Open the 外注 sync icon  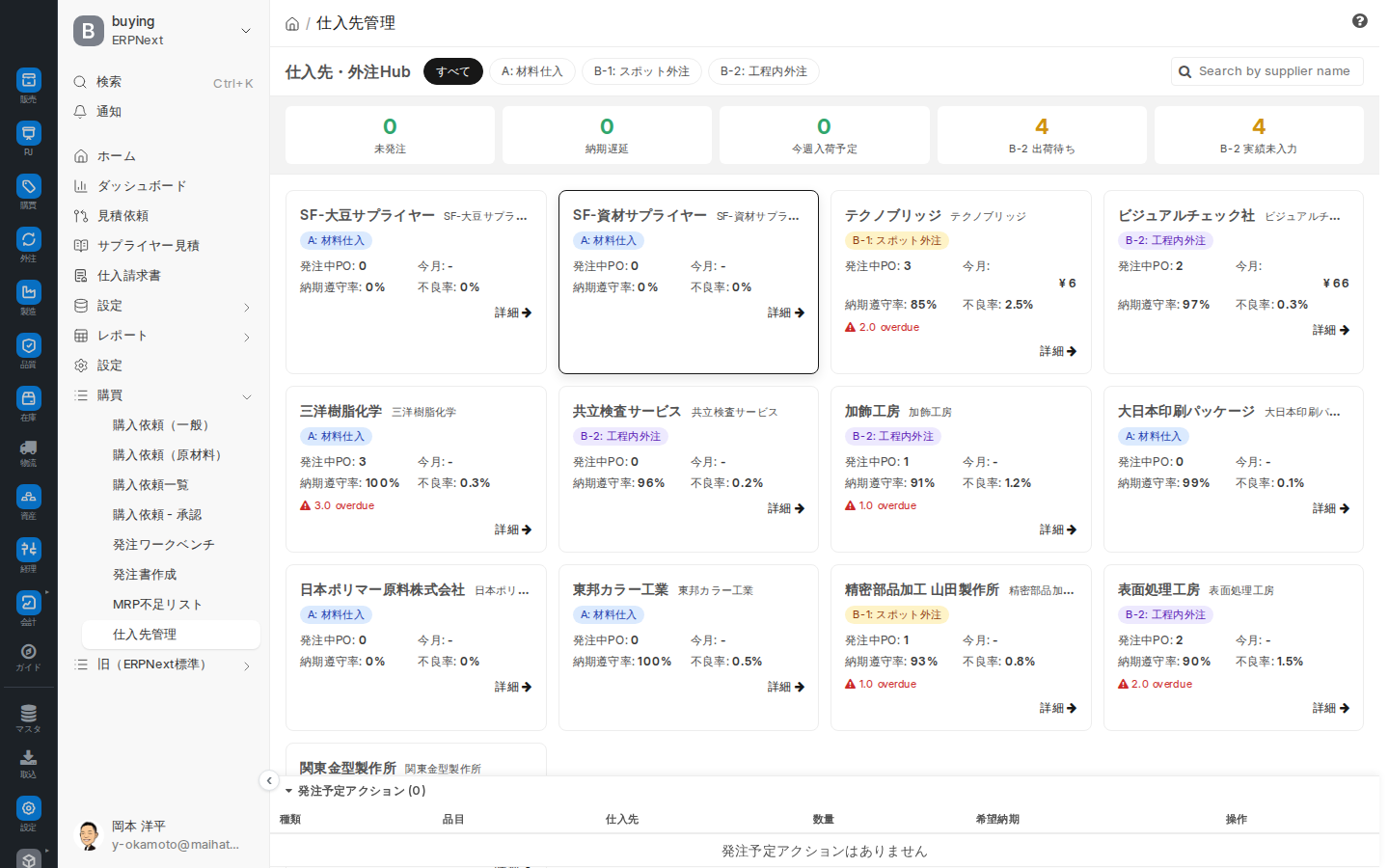click(x=29, y=239)
